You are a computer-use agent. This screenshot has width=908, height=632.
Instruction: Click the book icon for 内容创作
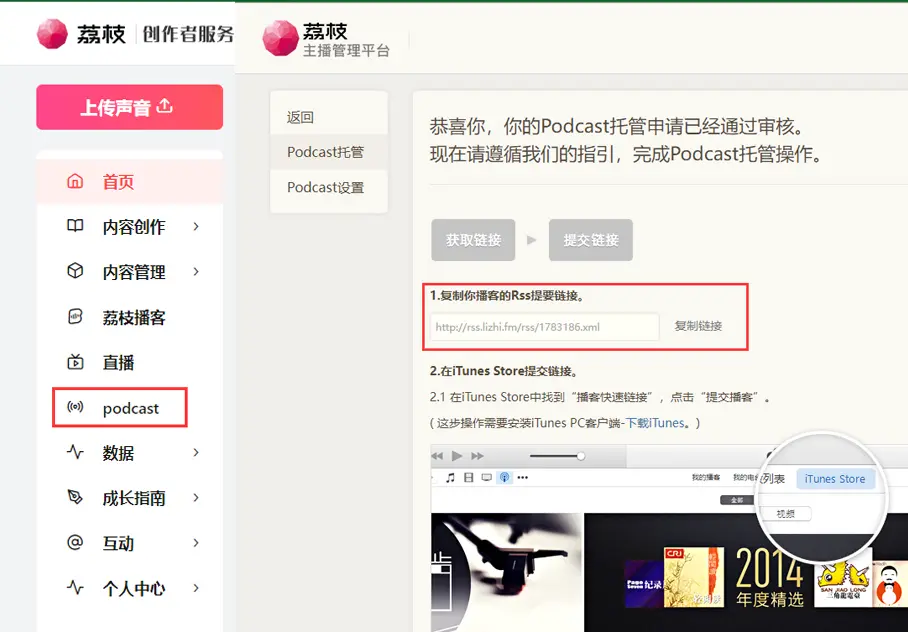(75, 227)
